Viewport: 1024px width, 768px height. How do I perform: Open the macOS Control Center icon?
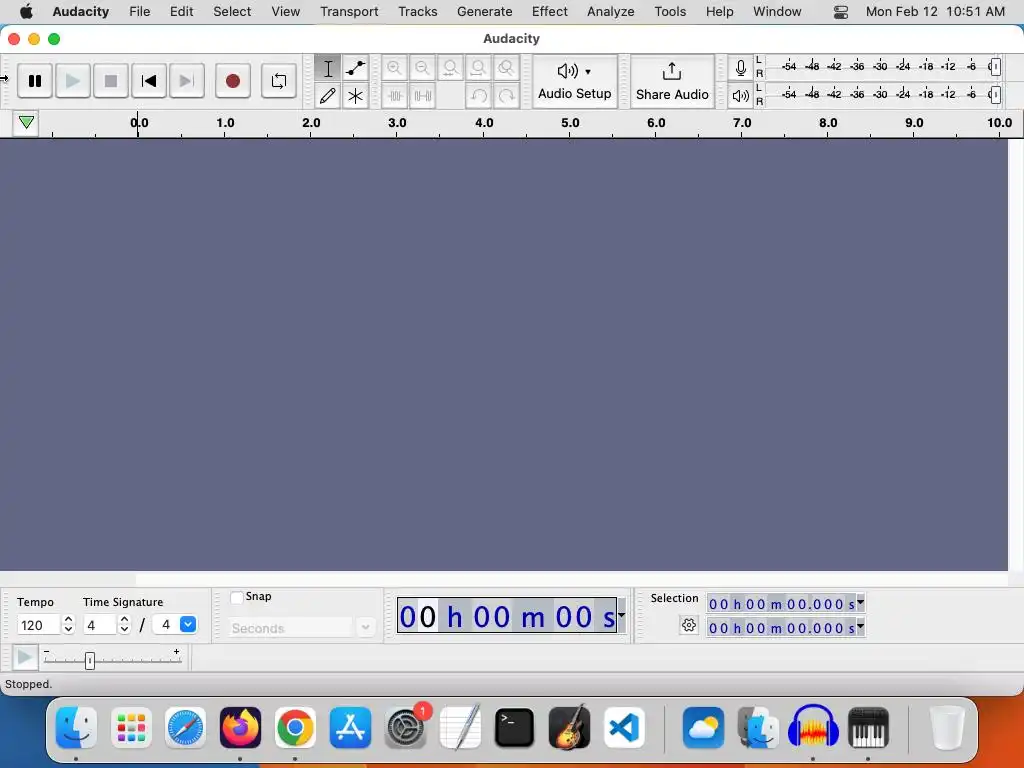coord(840,12)
